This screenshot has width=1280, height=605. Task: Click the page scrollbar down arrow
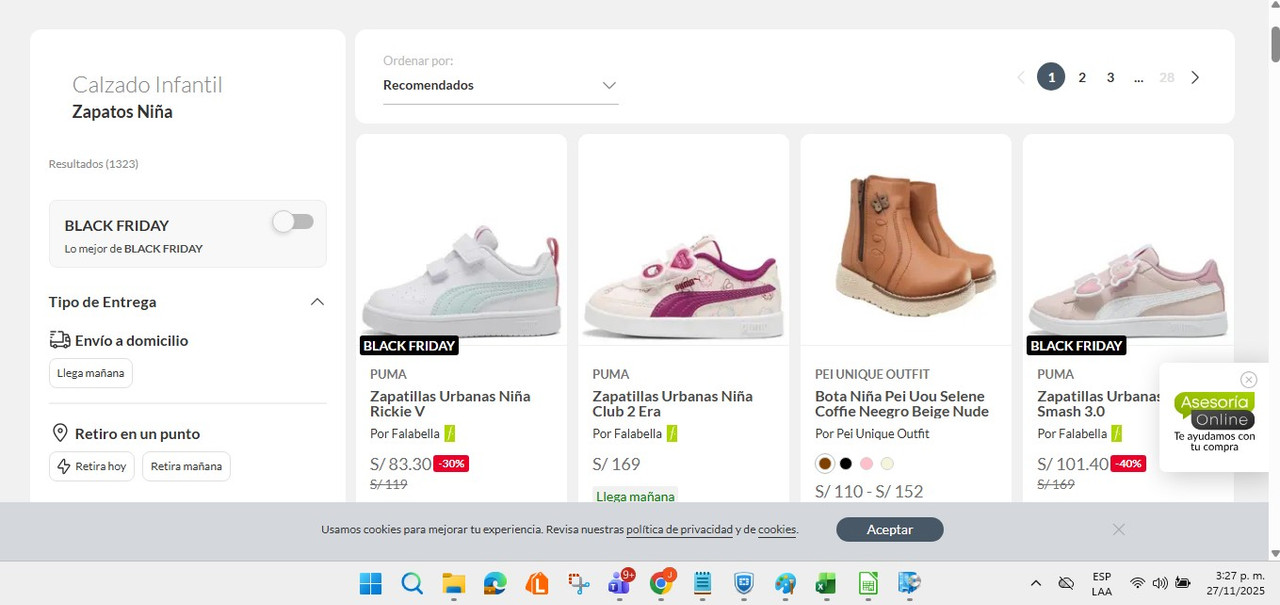point(1274,553)
